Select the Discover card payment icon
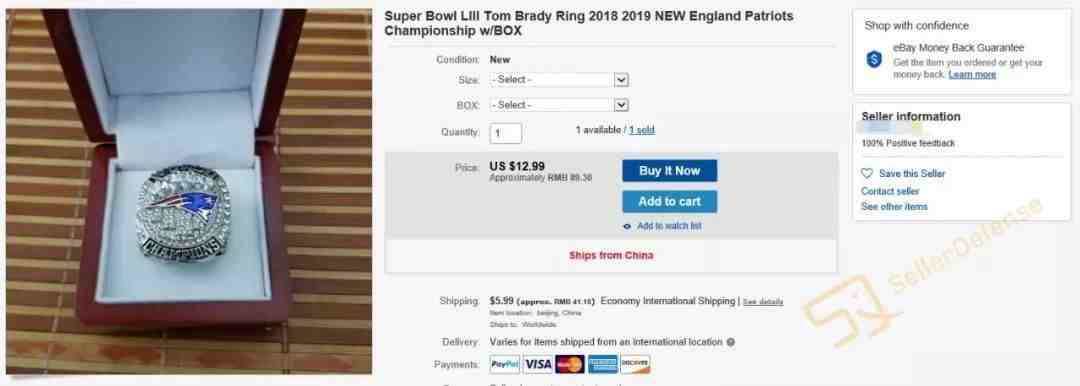This screenshot has height=386, width=1080. pos(635,364)
